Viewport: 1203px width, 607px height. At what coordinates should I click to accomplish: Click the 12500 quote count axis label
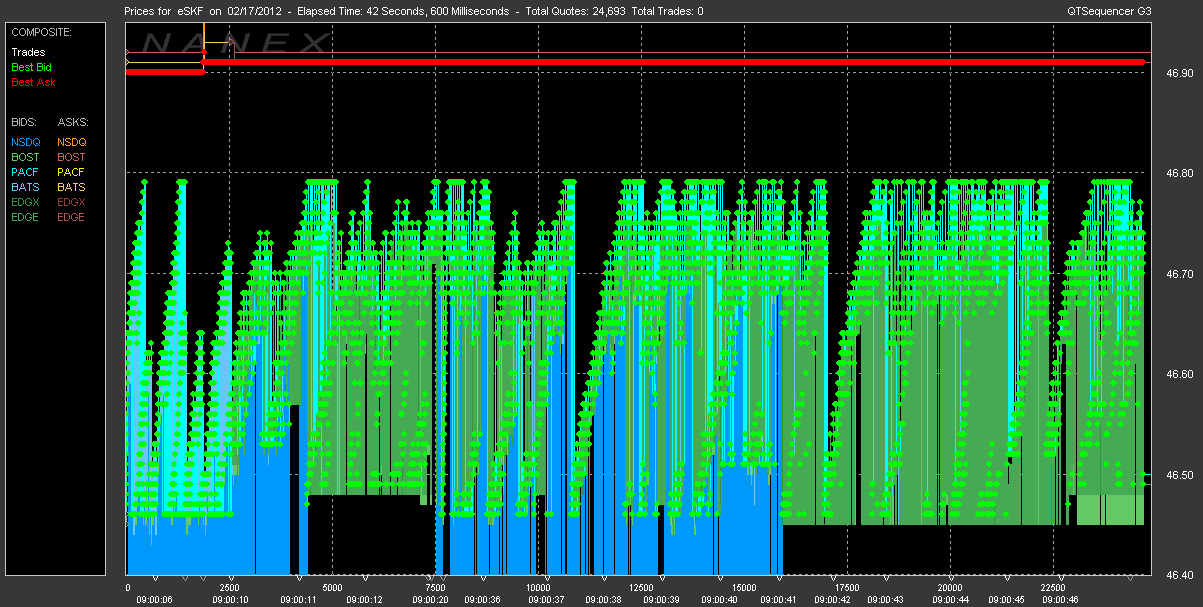(x=641, y=587)
